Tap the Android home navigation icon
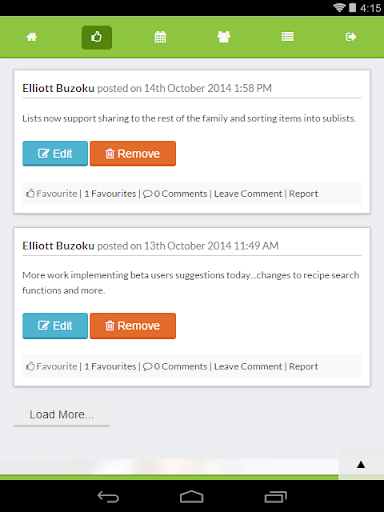The width and height of the screenshot is (384, 512). point(192,497)
